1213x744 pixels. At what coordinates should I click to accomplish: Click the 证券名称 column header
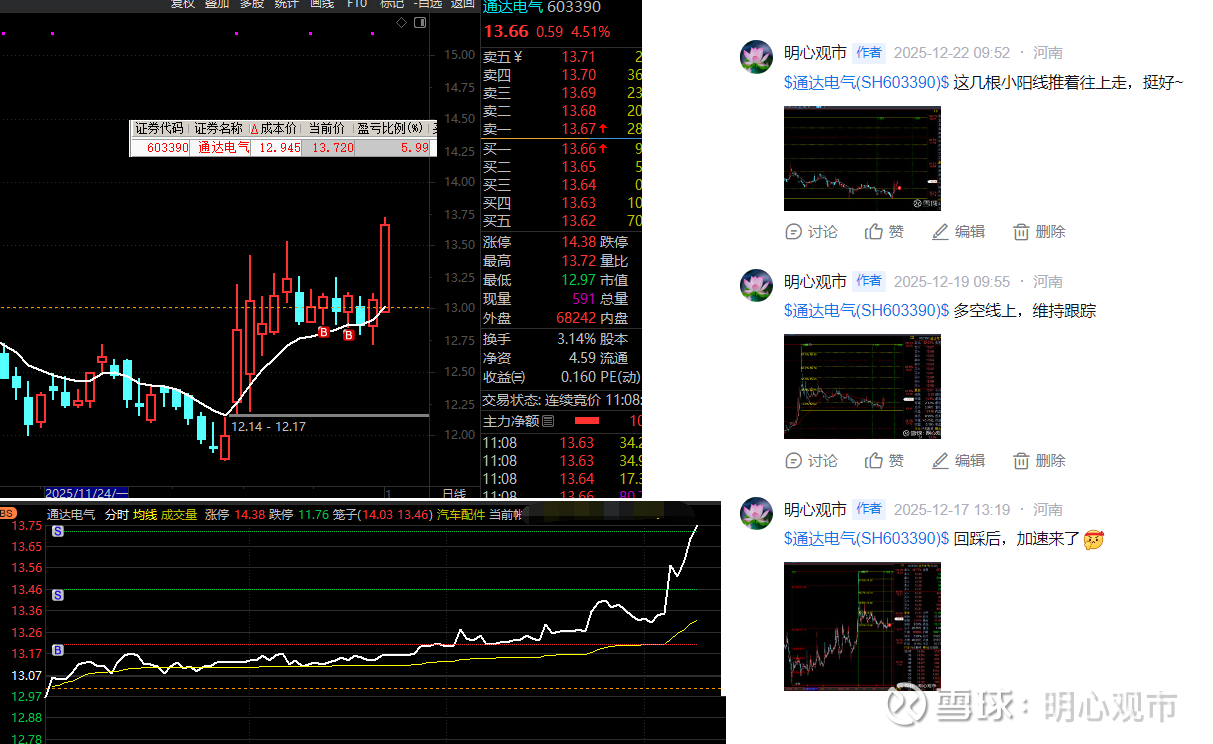pos(219,129)
